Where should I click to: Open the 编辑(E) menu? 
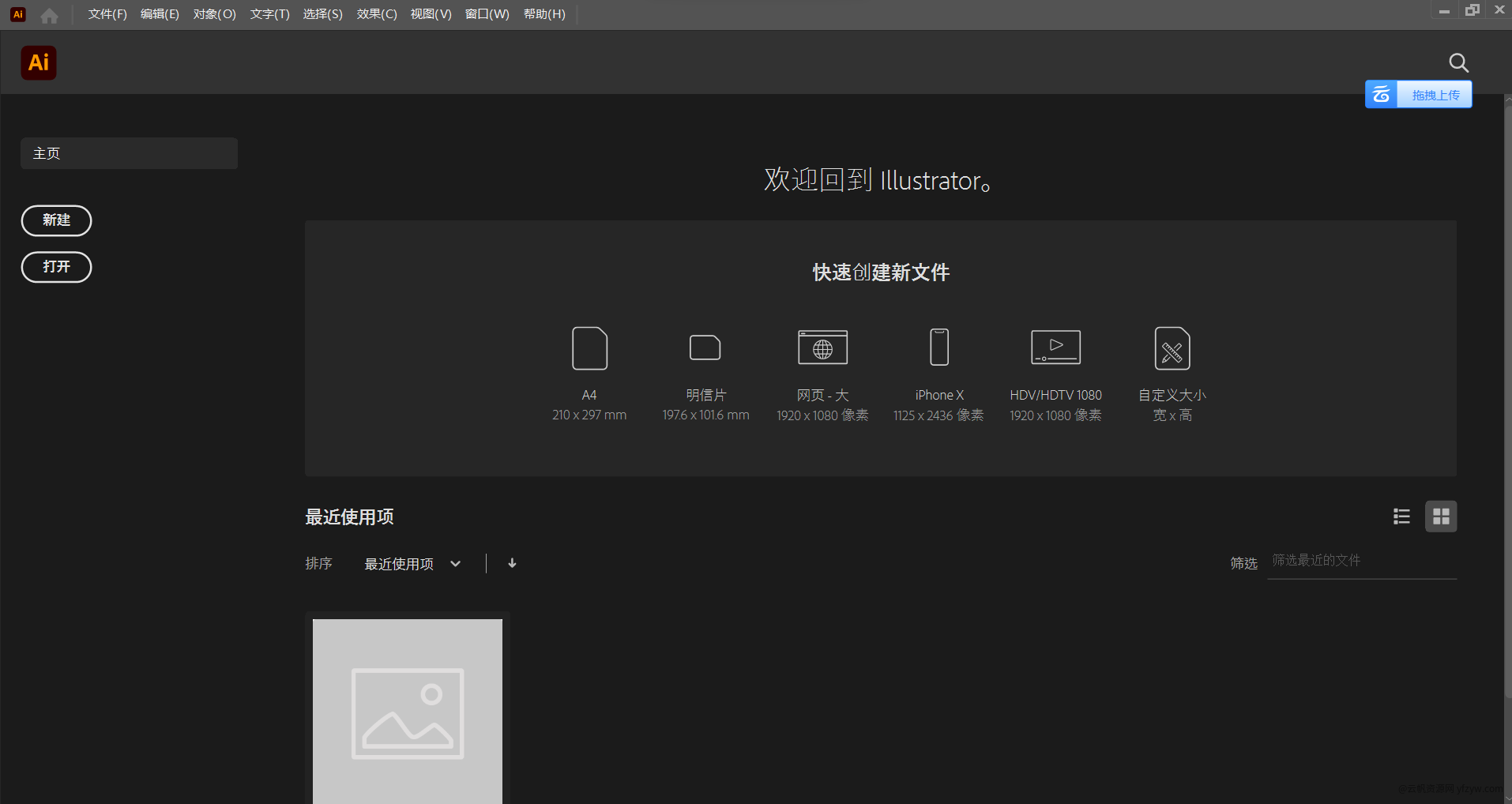(160, 14)
